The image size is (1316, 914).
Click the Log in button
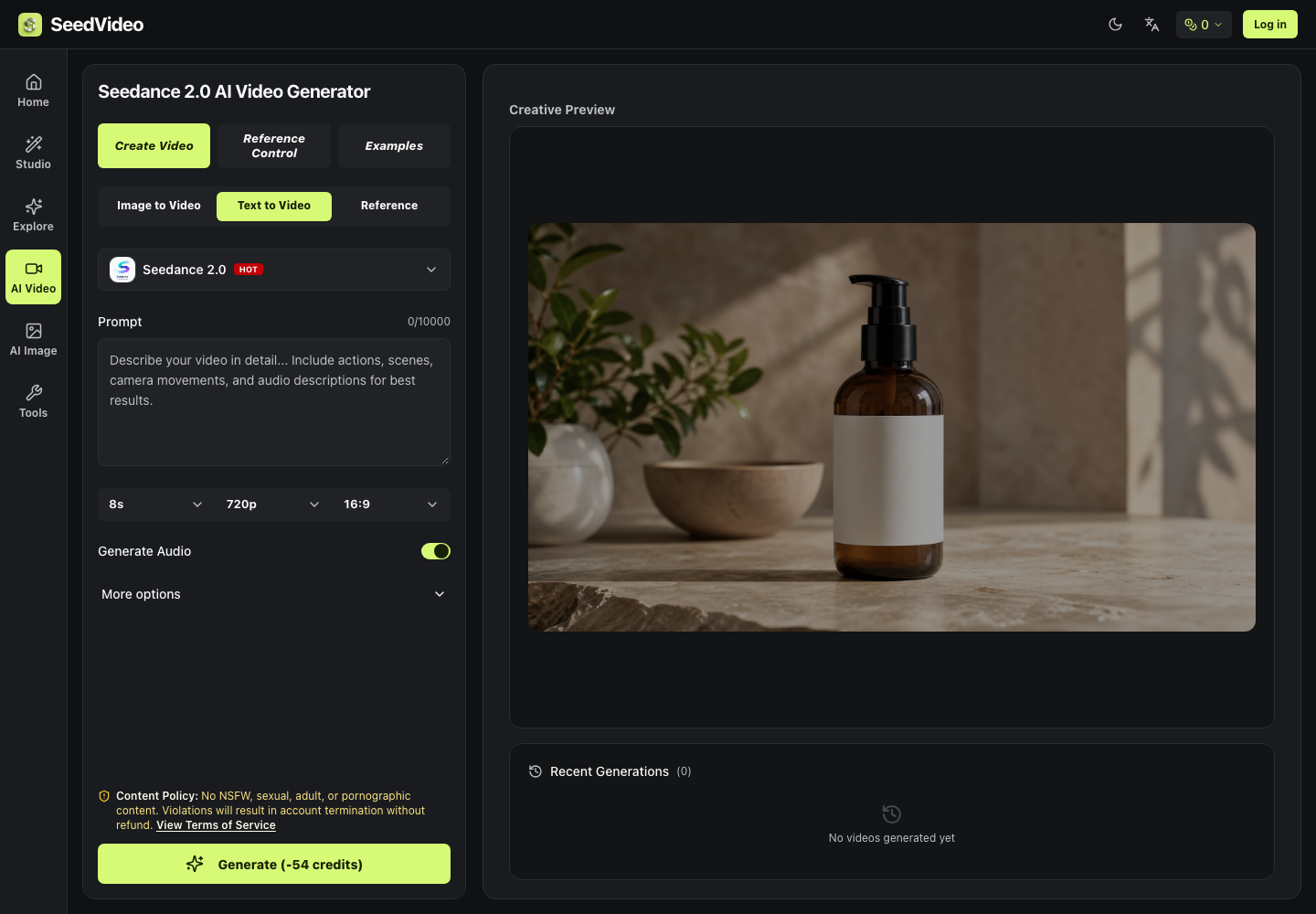pyautogui.click(x=1269, y=25)
